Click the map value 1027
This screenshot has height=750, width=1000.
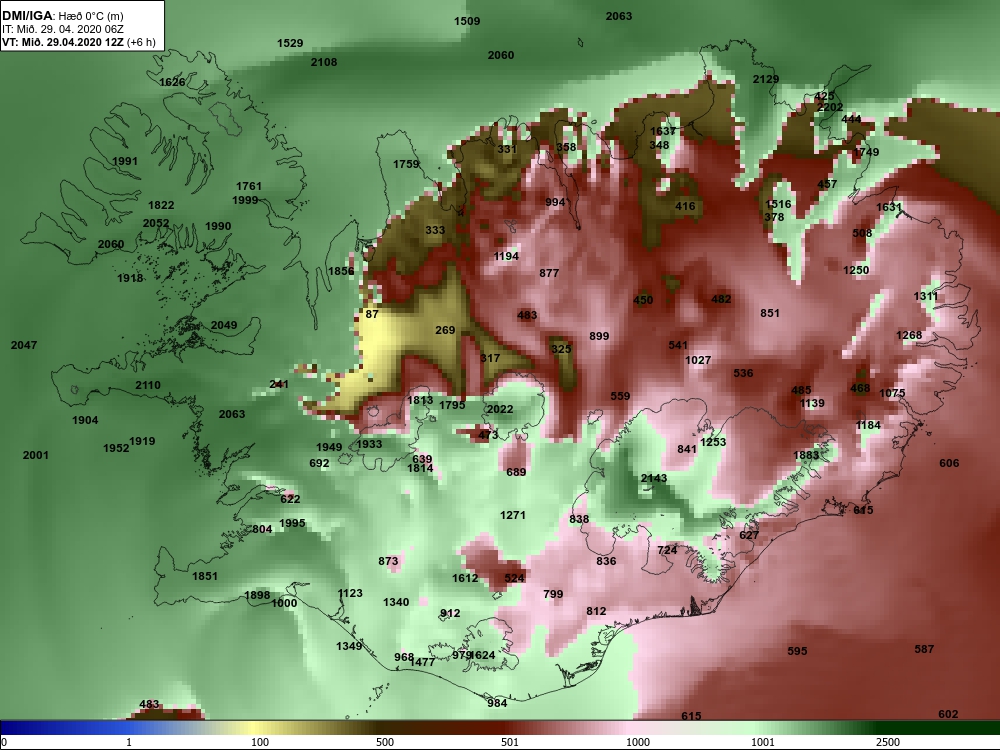click(x=698, y=360)
